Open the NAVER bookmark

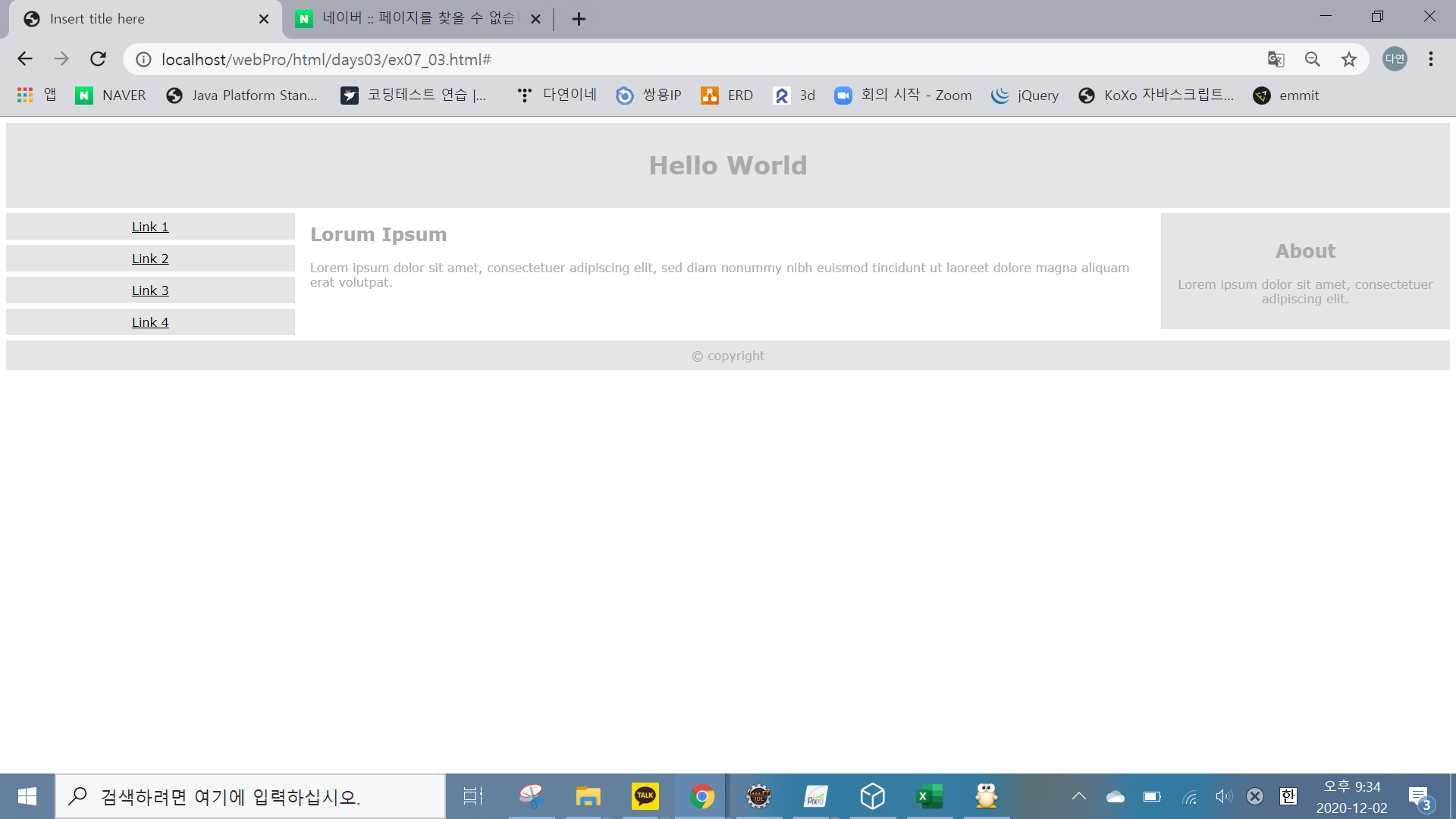pos(111,95)
